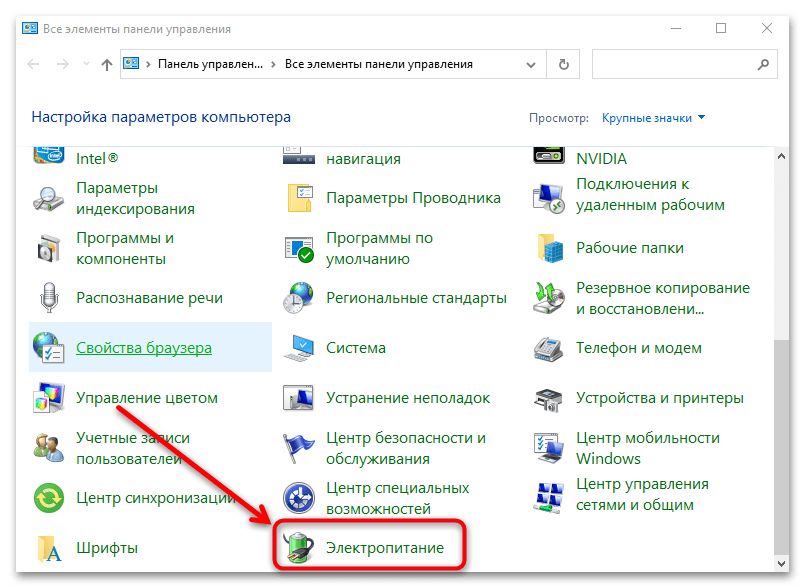805x588 pixels.
Task: Select Все элементы панели управления breadcrumb
Action: [x=378, y=65]
